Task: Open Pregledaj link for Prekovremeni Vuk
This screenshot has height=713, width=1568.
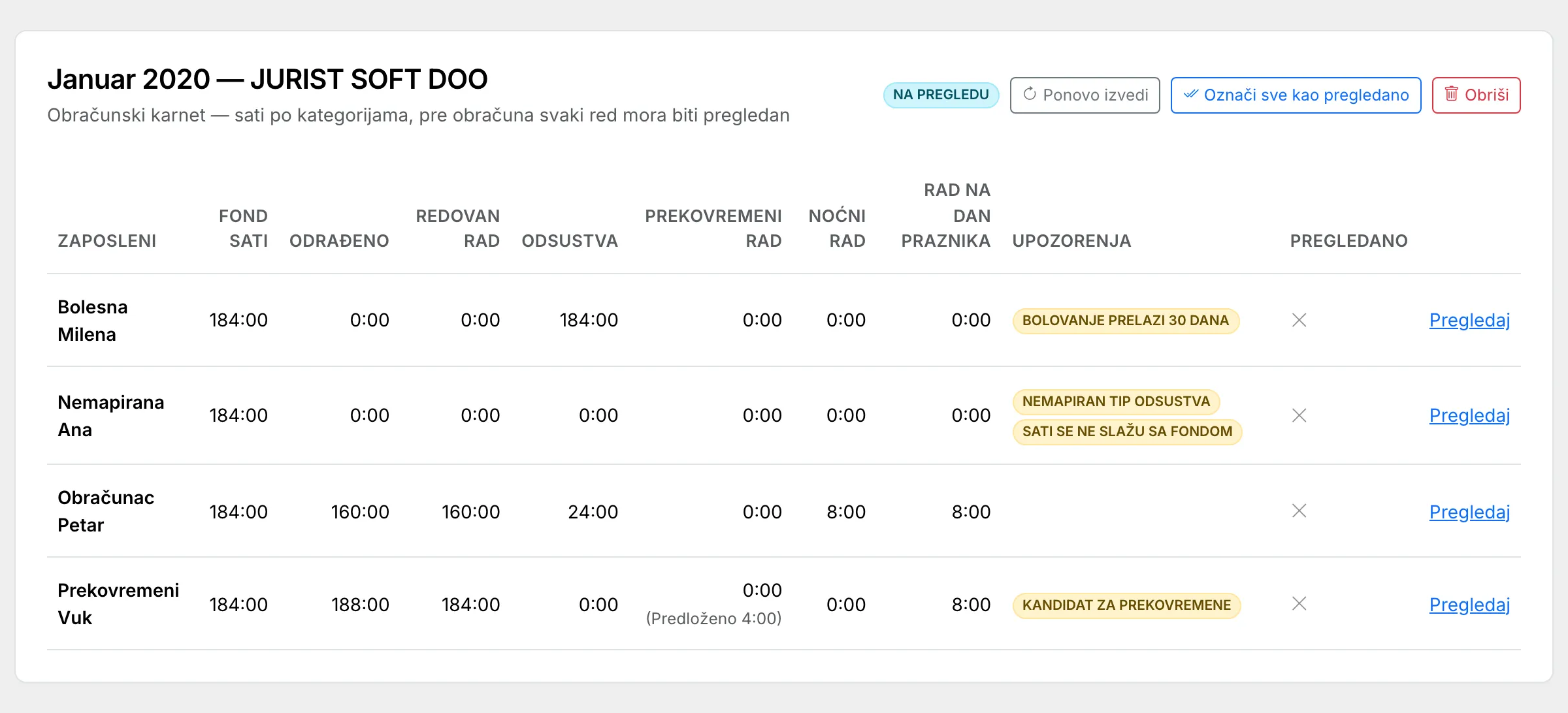Action: 1469,605
